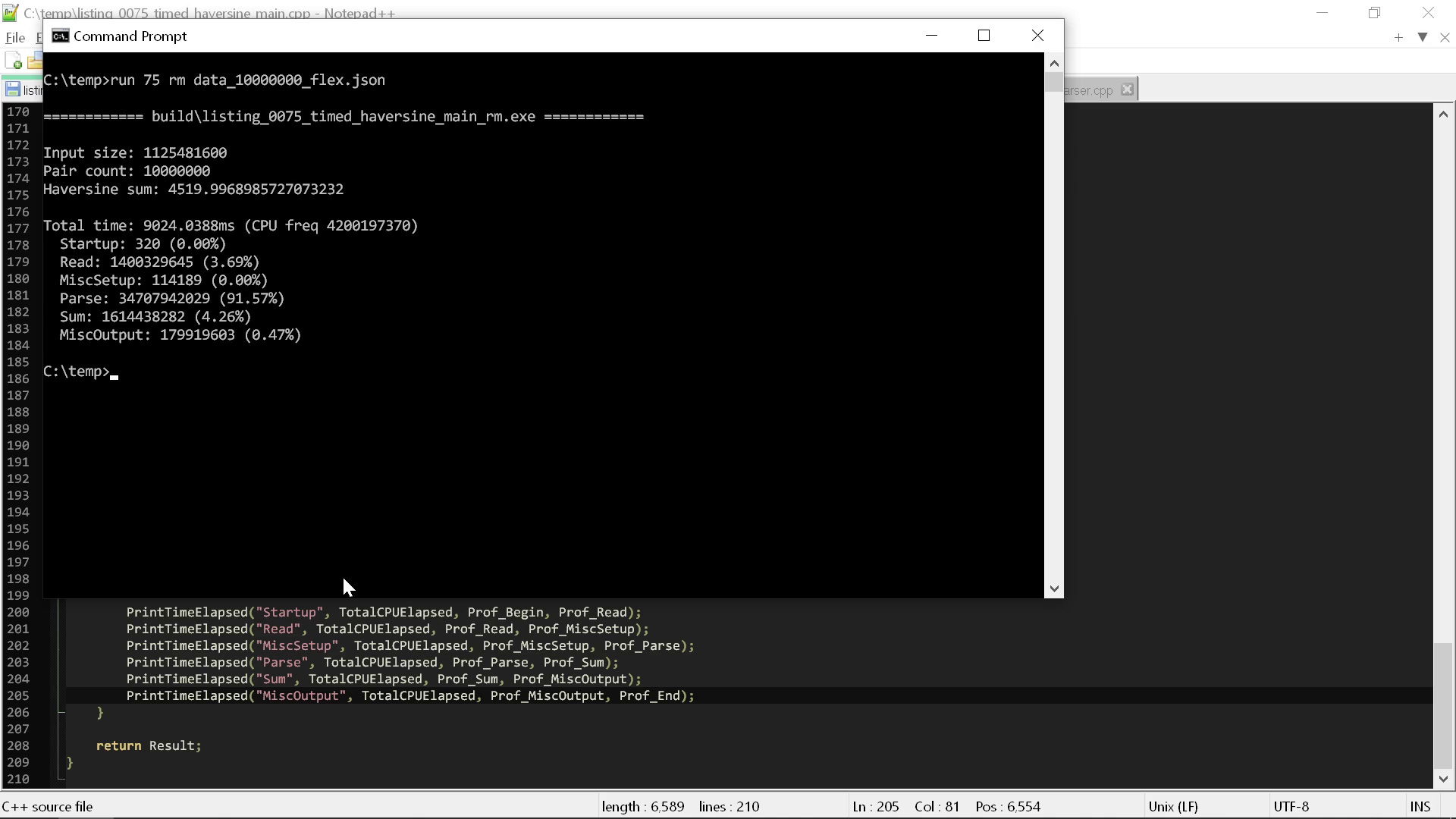The width and height of the screenshot is (1456, 819).
Task: Click the Notepad++ title bar app icon
Action: [10, 13]
